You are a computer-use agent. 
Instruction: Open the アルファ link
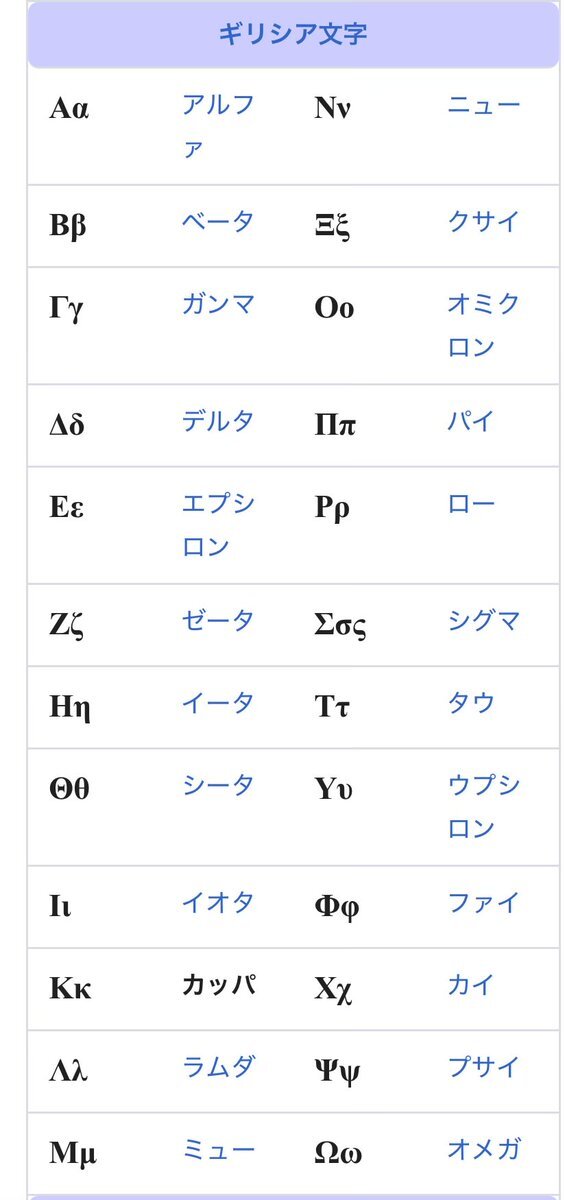218,126
